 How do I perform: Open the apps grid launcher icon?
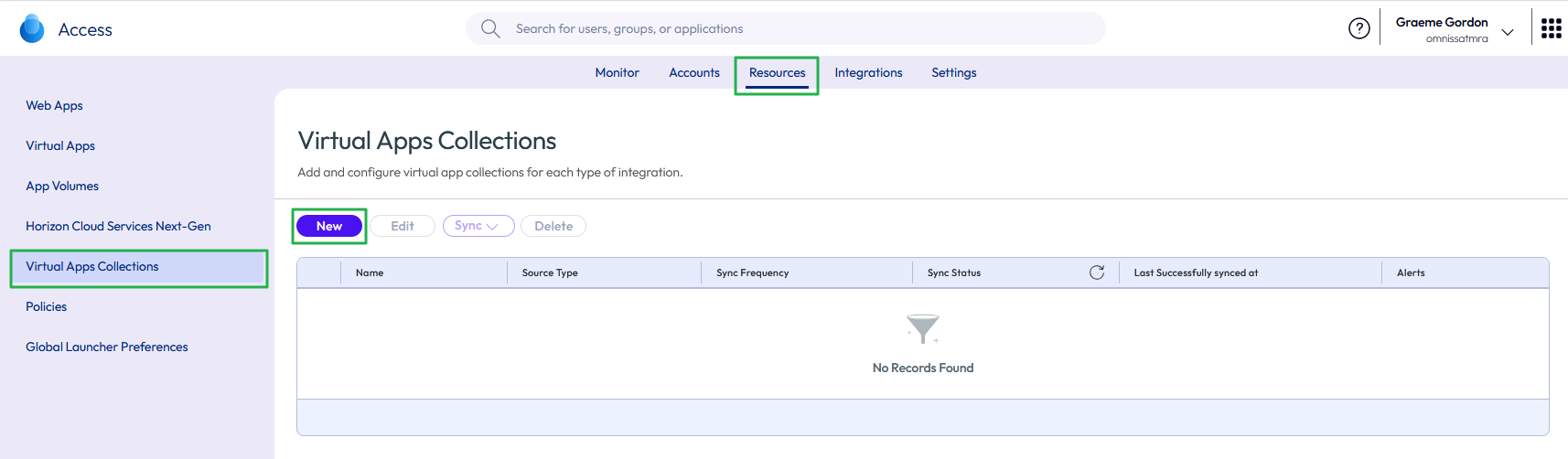point(1551,28)
